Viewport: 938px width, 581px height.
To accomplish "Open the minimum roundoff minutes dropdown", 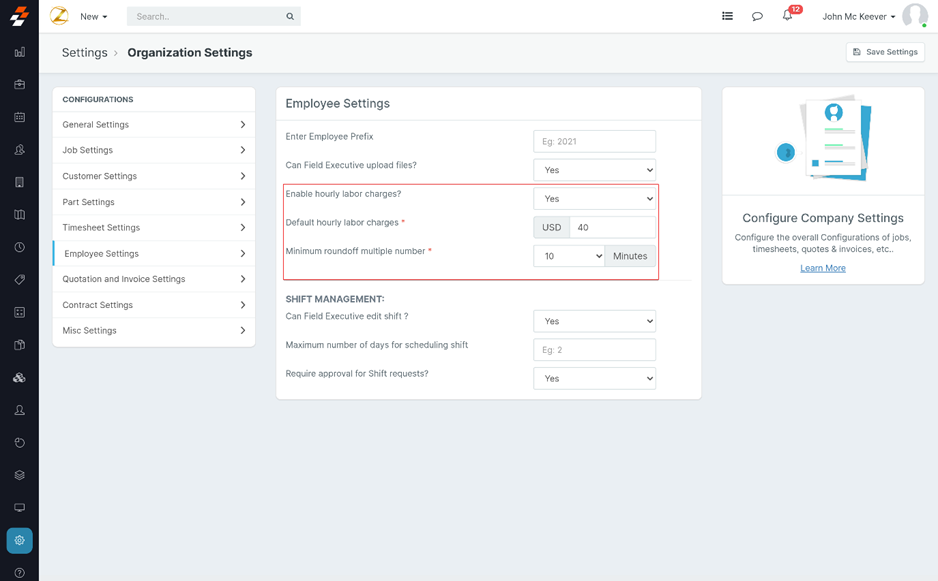I will coord(569,256).
